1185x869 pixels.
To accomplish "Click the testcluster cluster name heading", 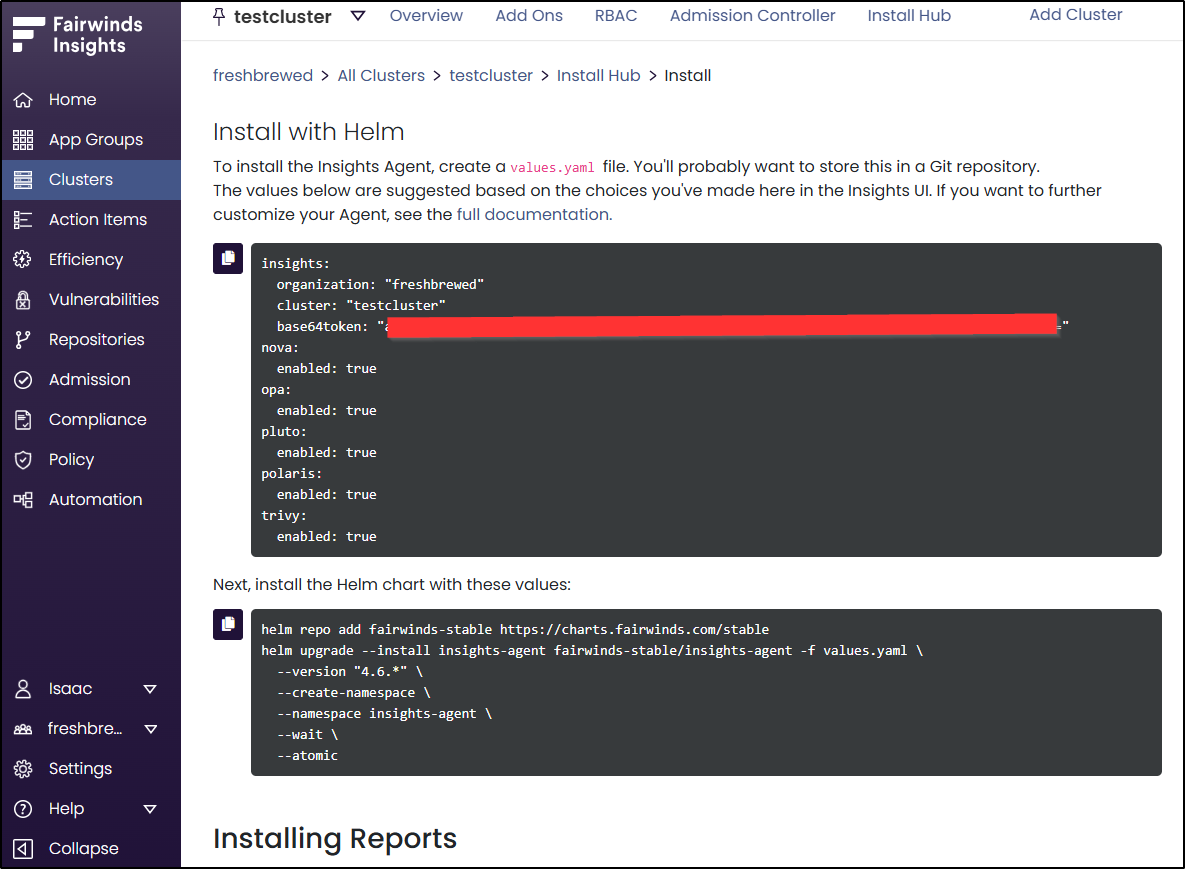I will [283, 17].
